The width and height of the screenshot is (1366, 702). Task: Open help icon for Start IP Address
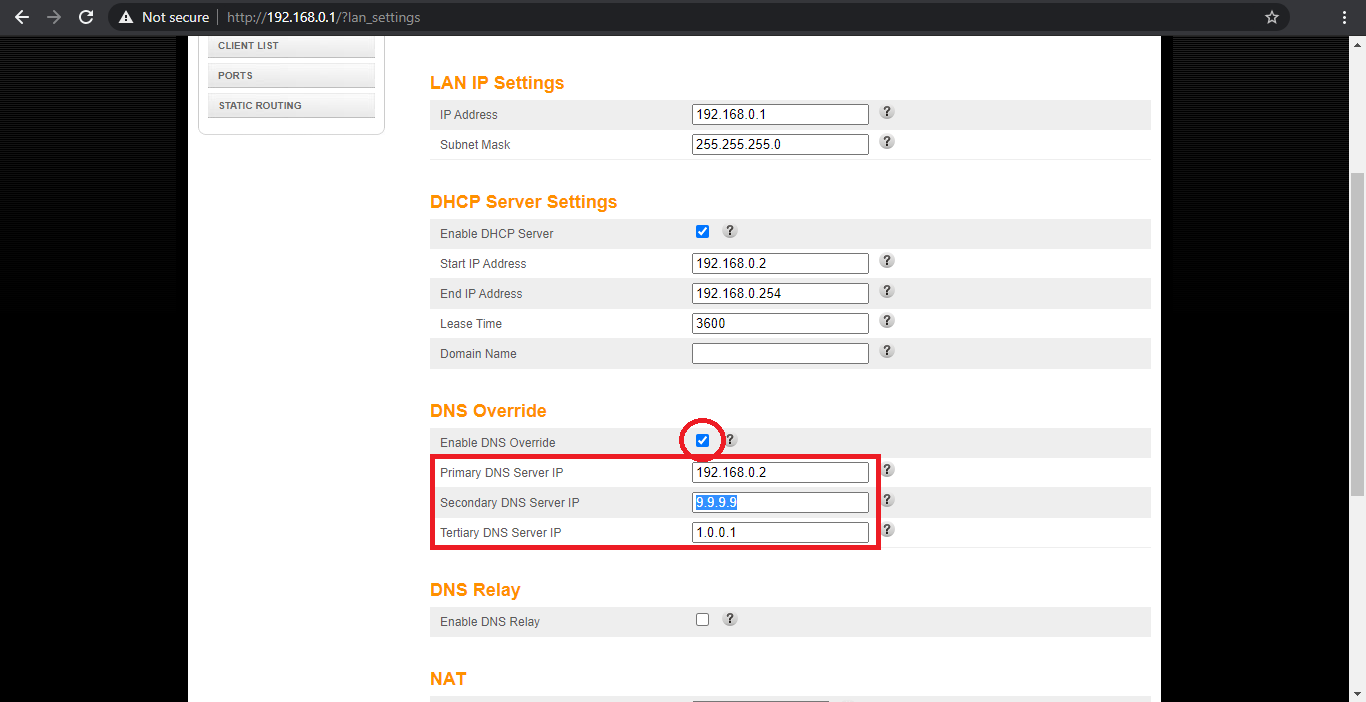coord(887,261)
